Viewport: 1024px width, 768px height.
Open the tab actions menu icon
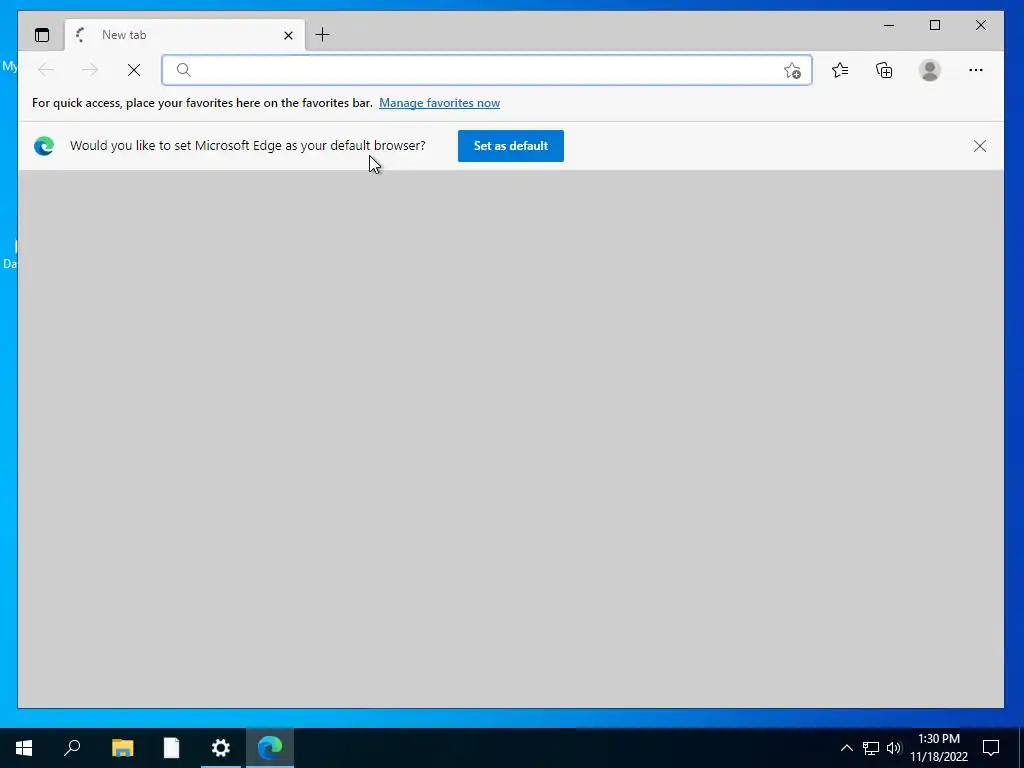42,35
